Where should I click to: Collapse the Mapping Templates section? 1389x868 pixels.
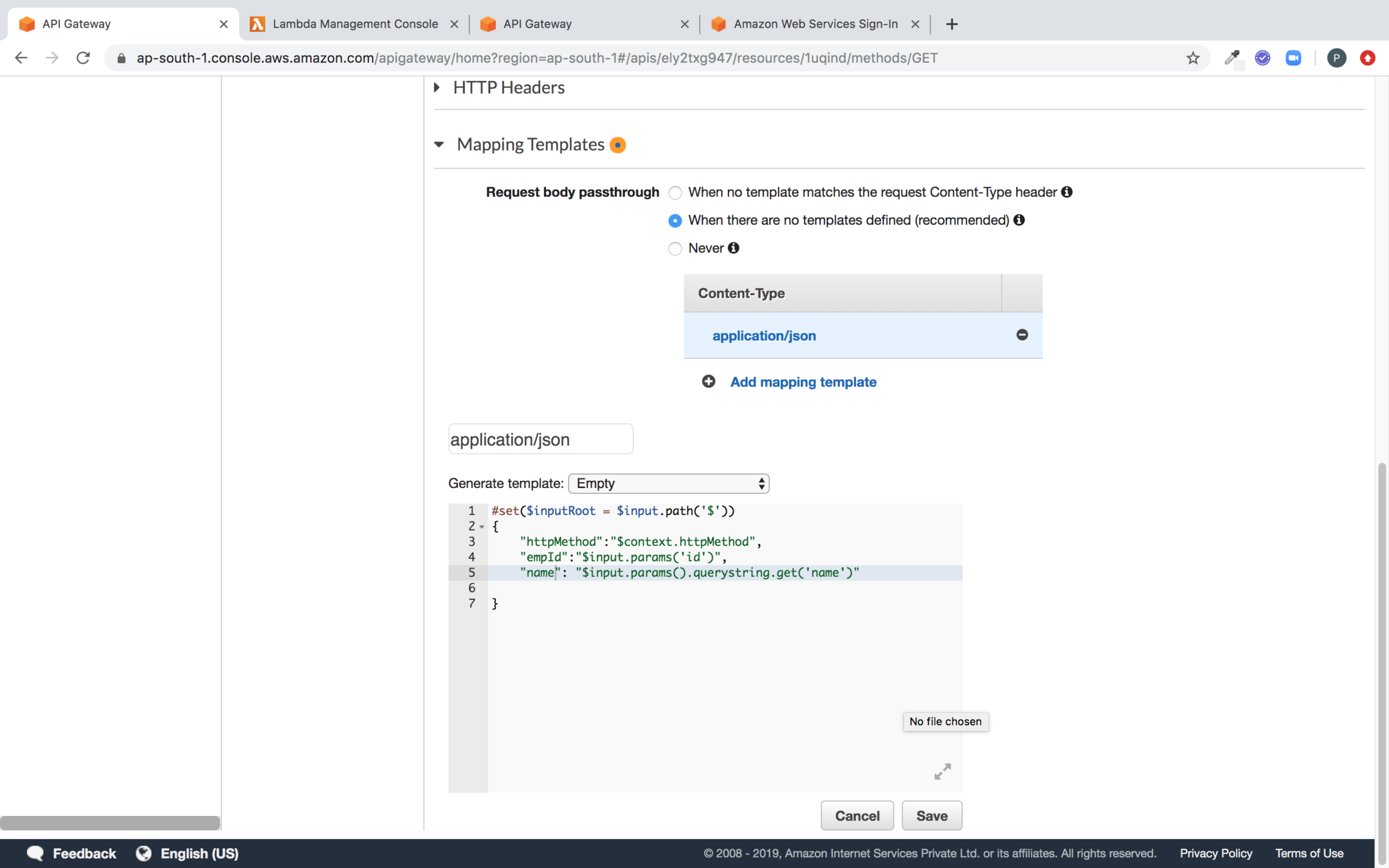[439, 145]
